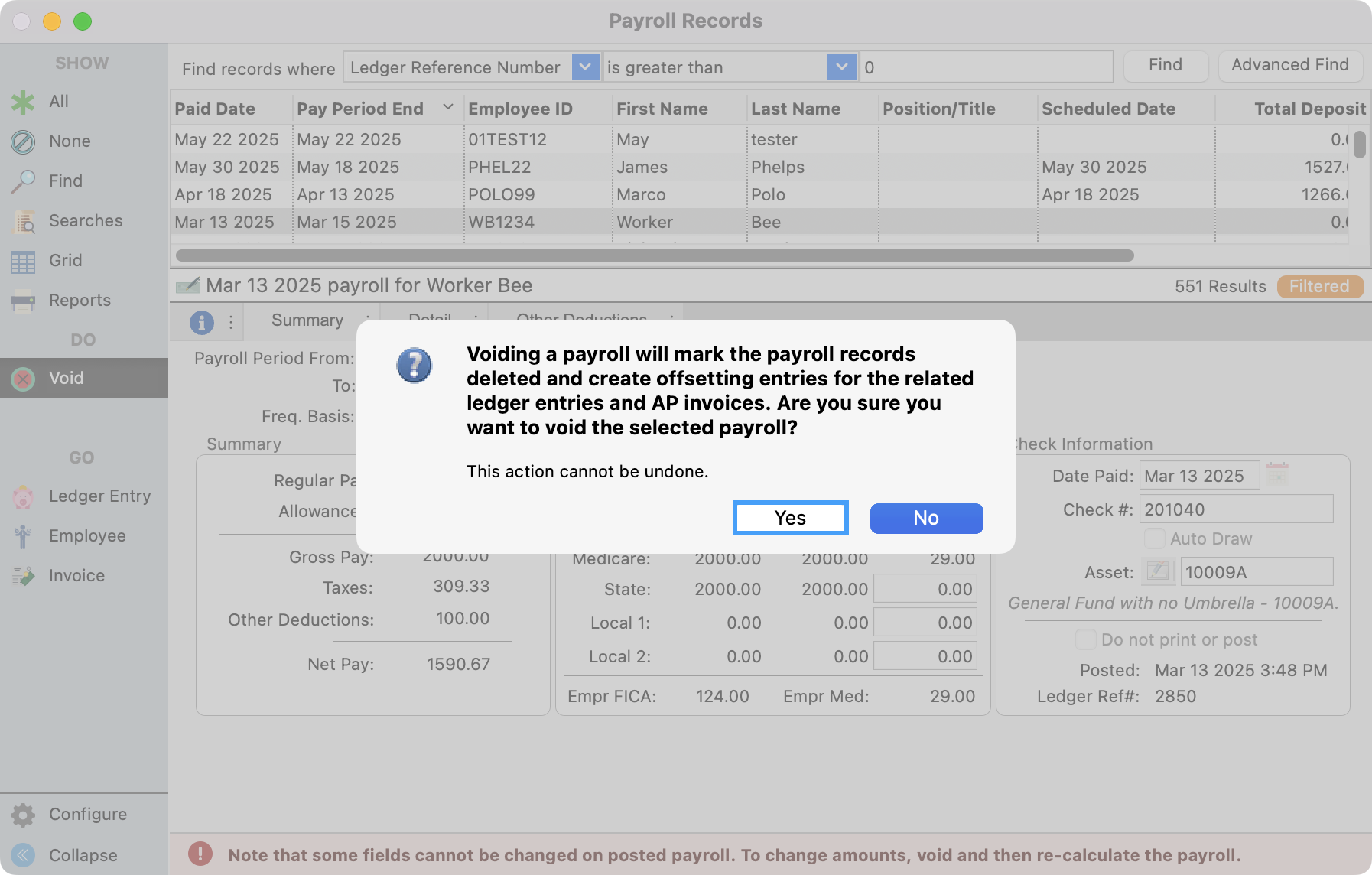Open the Reports panel icon
This screenshot has height=875, width=1372.
point(22,300)
